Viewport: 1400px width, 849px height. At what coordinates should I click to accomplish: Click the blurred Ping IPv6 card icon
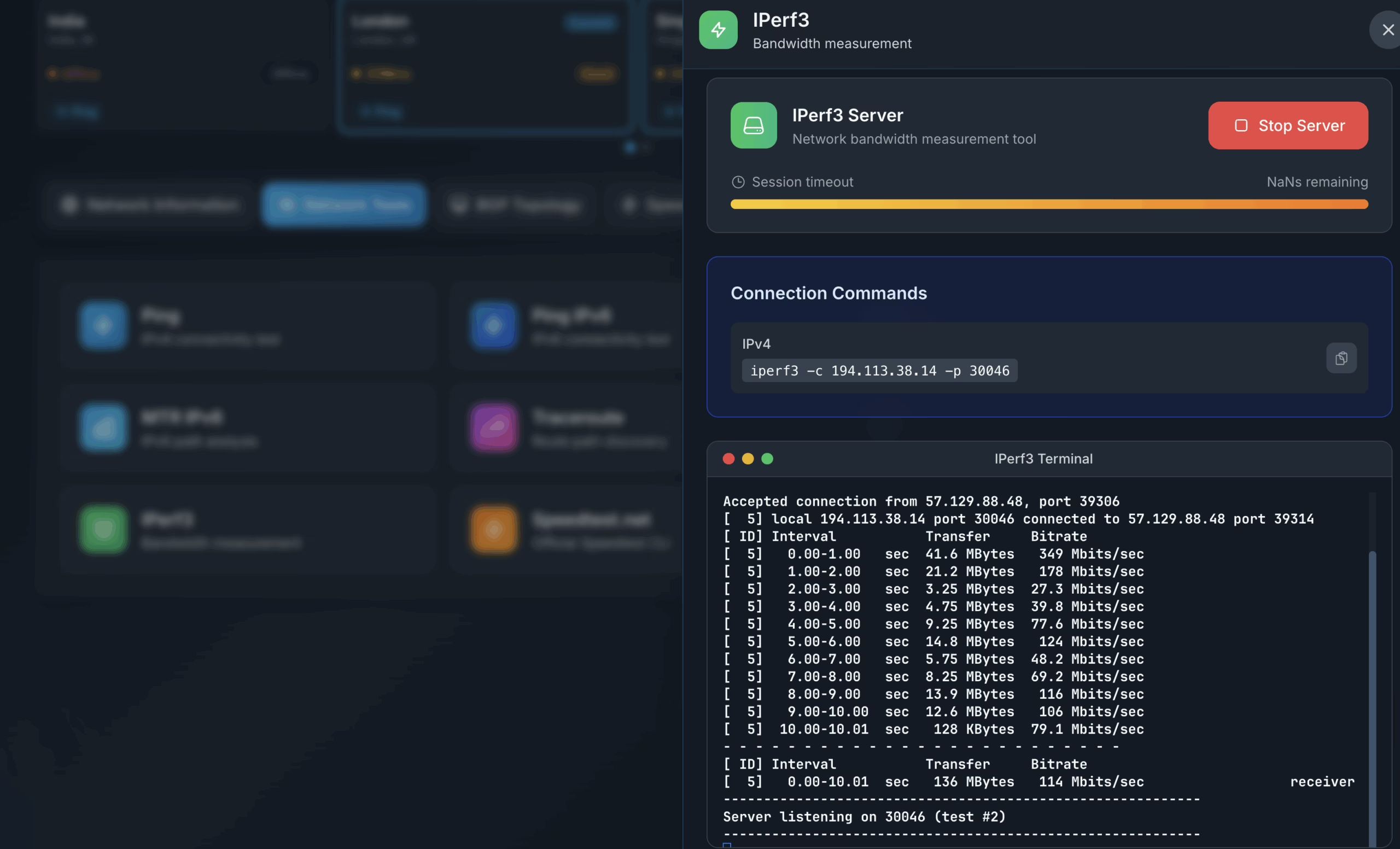pyautogui.click(x=493, y=325)
